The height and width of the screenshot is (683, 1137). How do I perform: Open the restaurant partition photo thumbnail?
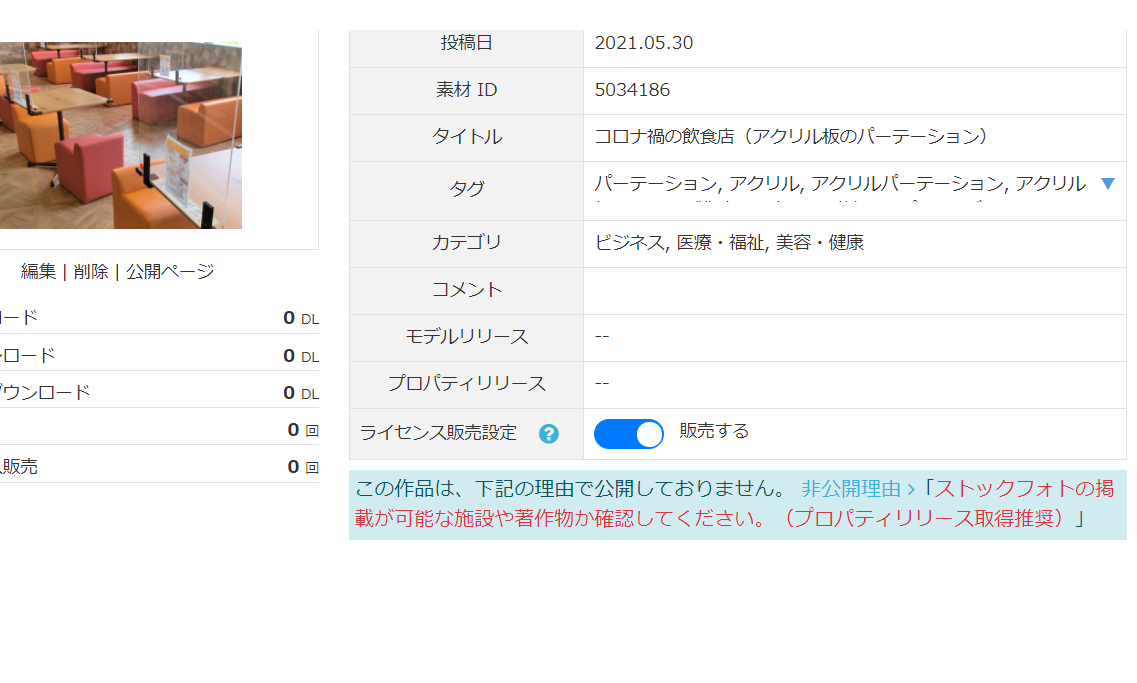pos(120,135)
